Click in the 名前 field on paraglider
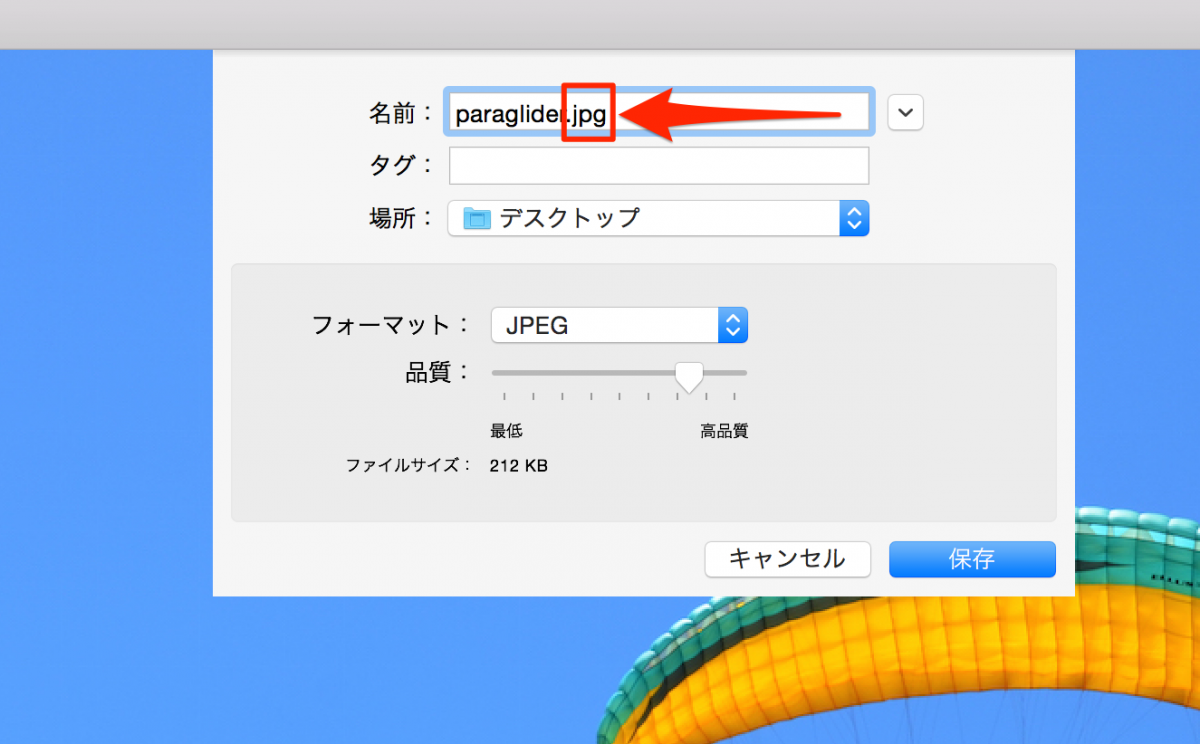 tap(505, 114)
